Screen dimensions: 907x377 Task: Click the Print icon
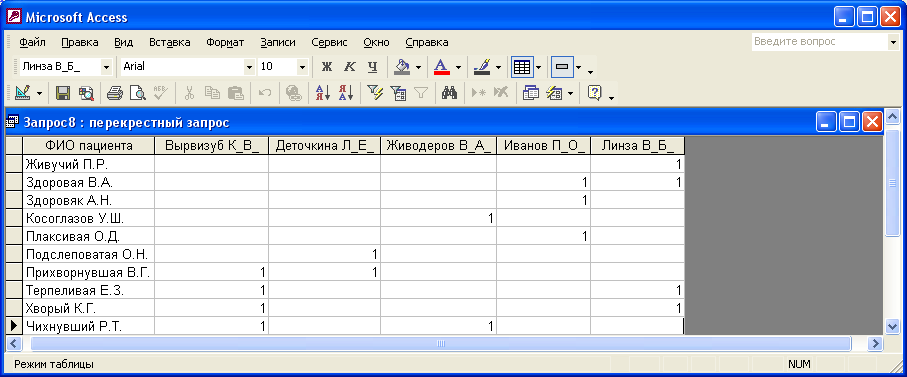(x=115, y=93)
